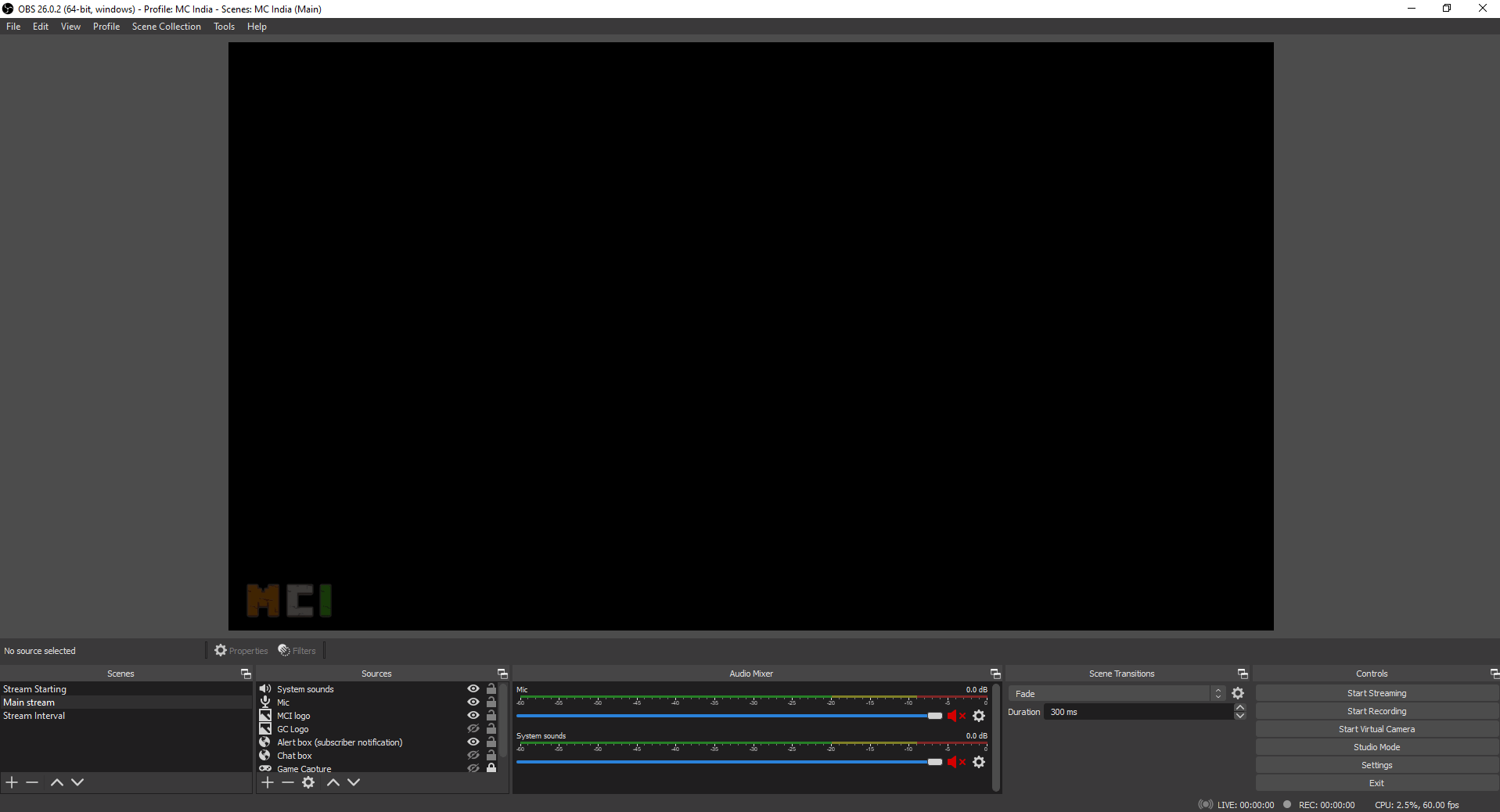Open the Tools menu
The width and height of the screenshot is (1500, 812).
click(x=224, y=27)
